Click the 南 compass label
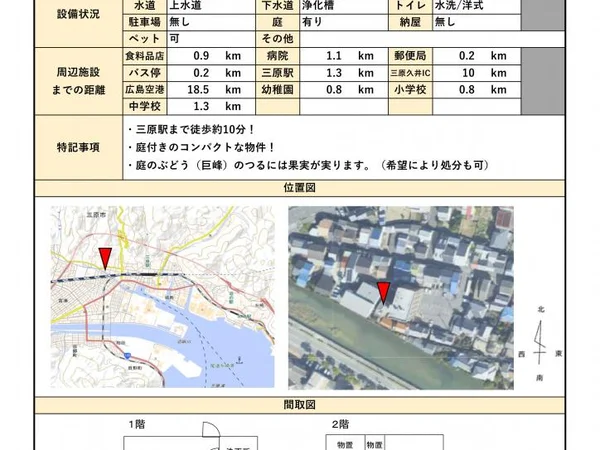Image resolution: width=600 pixels, height=450 pixels. [x=540, y=378]
